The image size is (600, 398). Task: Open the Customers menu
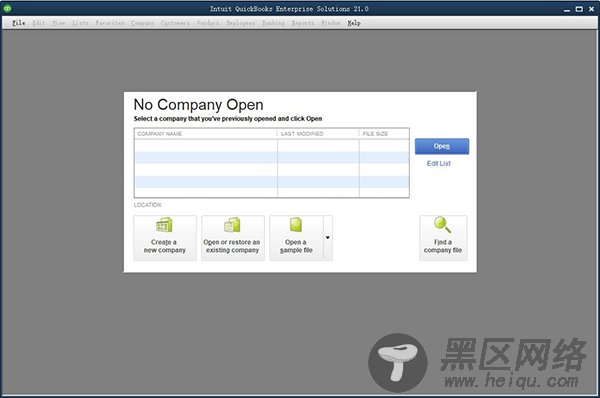coord(175,23)
